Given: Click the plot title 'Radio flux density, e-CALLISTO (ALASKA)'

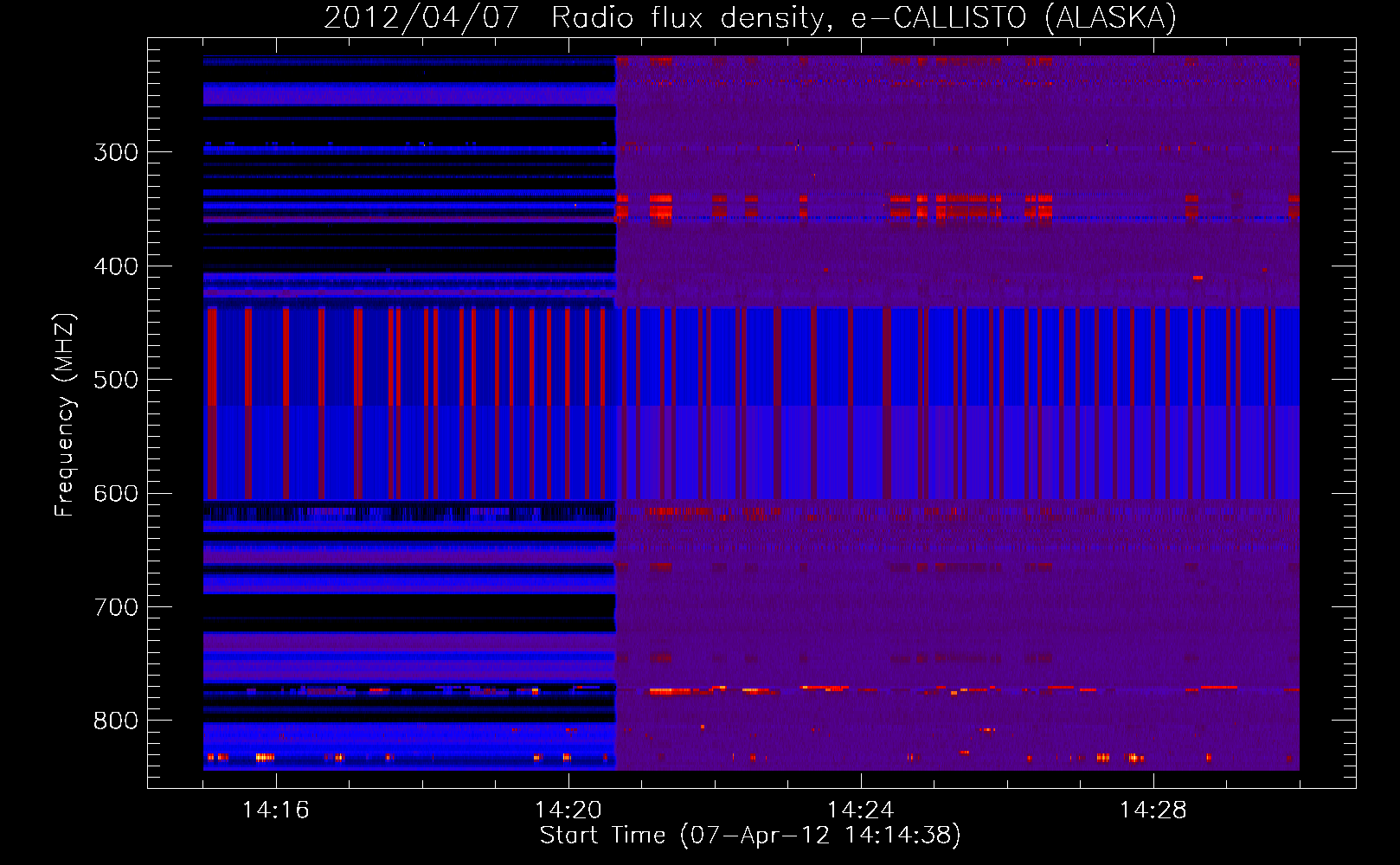Looking at the screenshot, I should tap(864, 17).
